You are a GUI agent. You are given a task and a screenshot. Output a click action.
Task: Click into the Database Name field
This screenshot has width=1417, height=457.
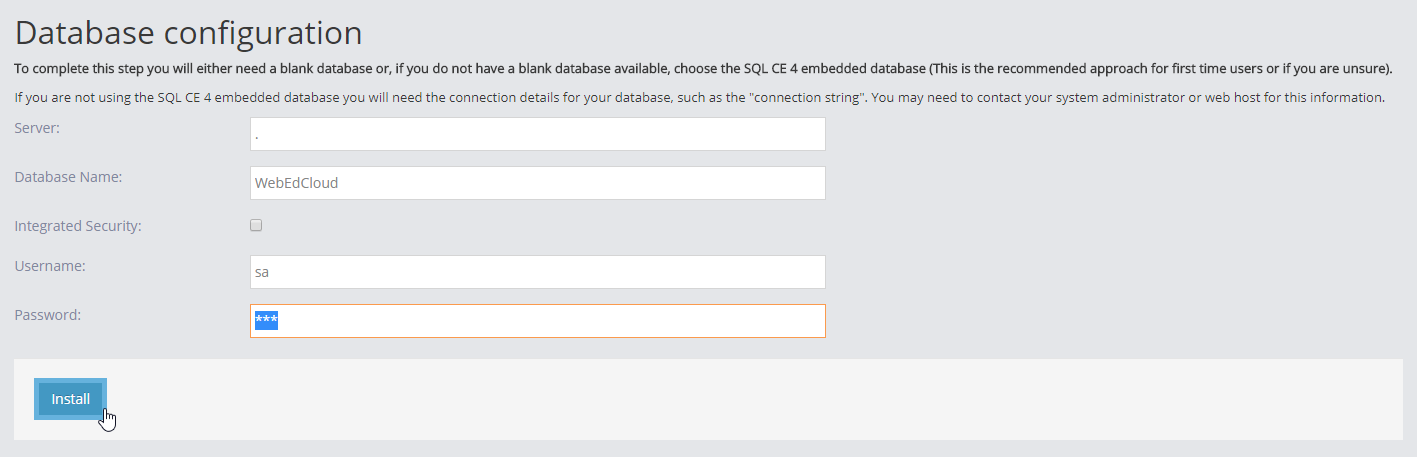tap(537, 183)
